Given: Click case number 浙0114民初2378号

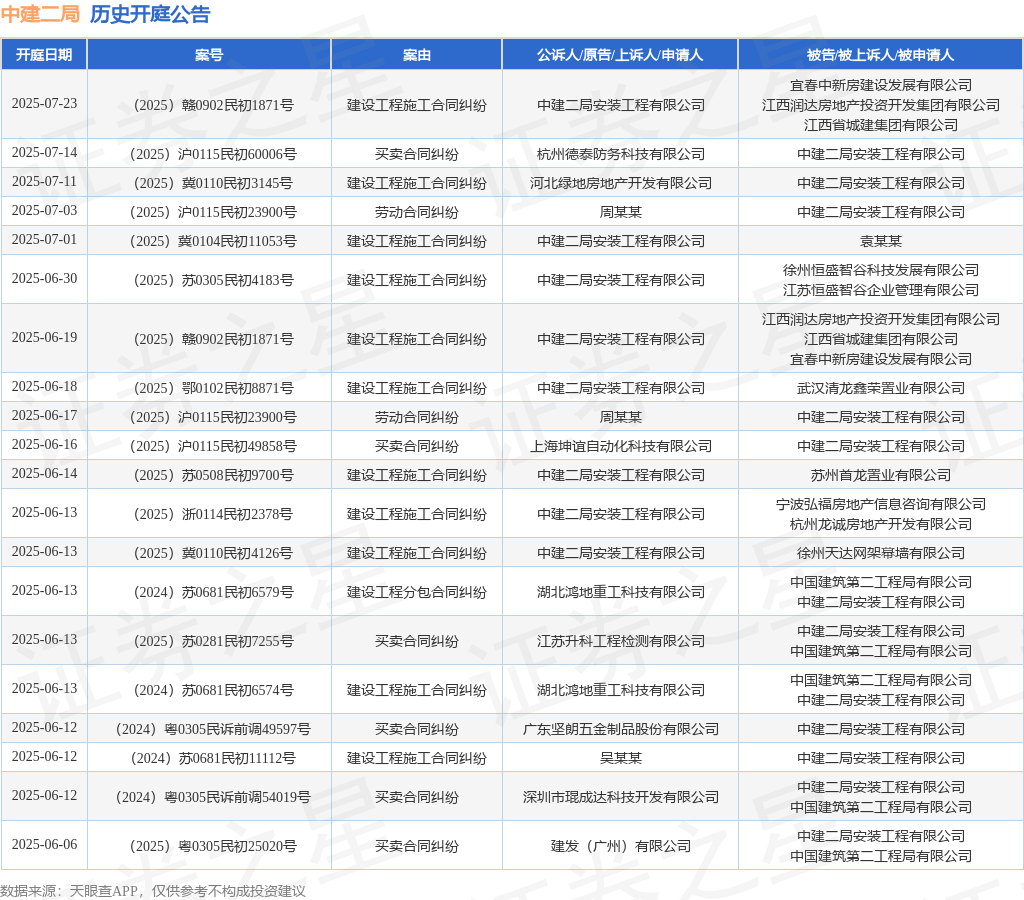Looking at the screenshot, I should point(213,514).
